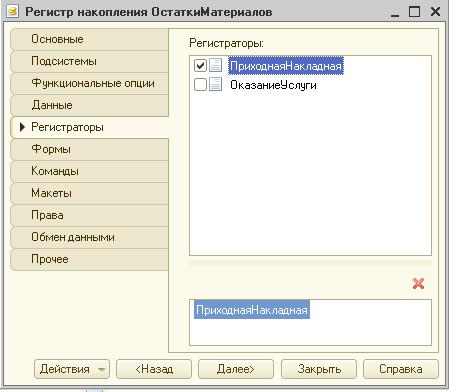Open the Действия dropdown menu
This screenshot has height=392, width=449.
pos(72,369)
